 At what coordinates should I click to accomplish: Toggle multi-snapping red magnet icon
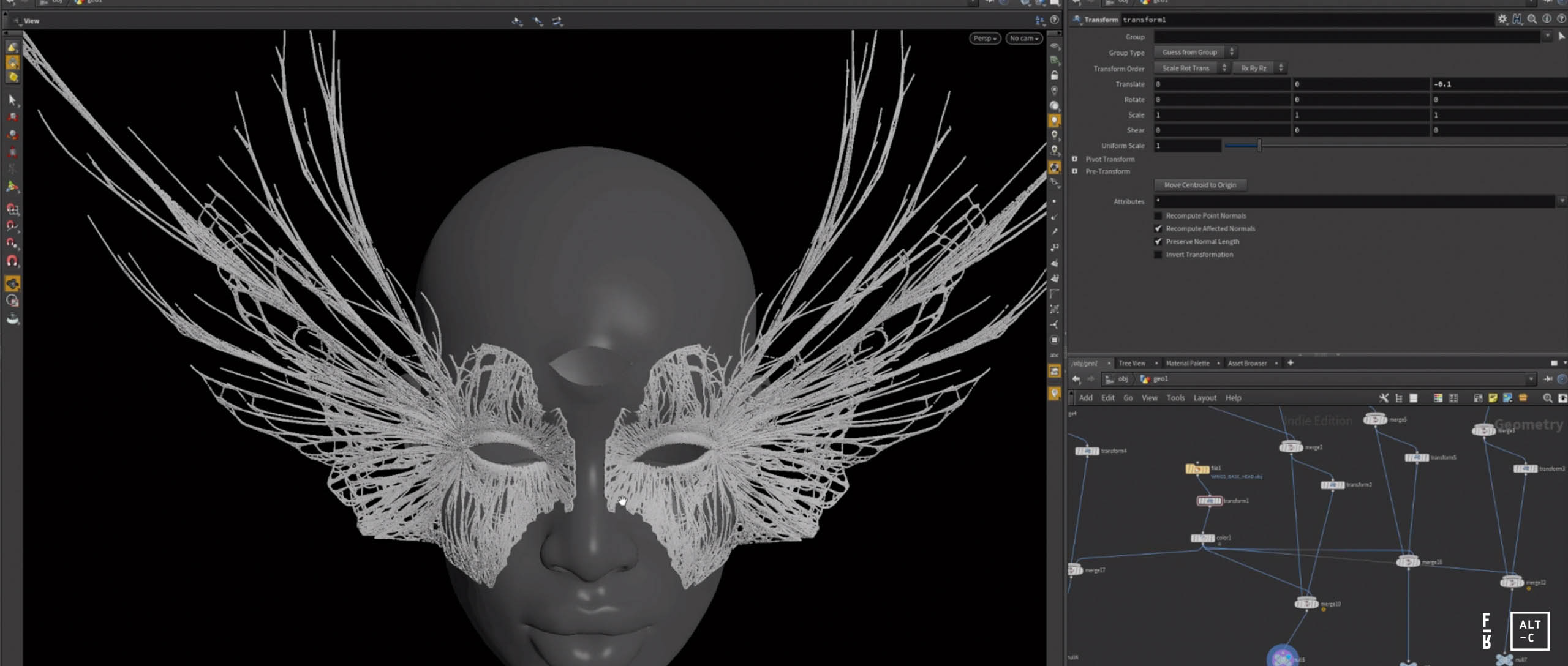(x=12, y=261)
